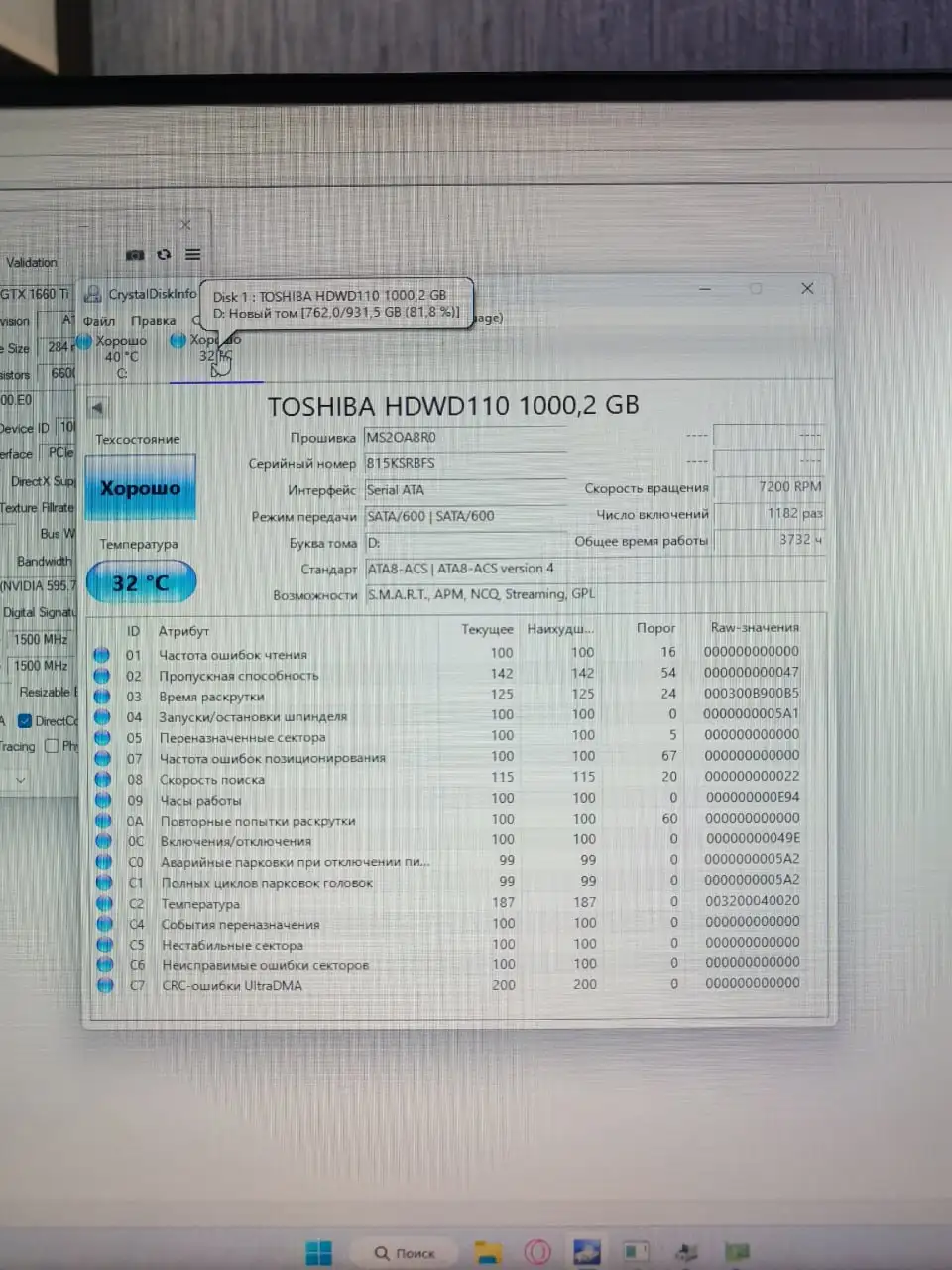Click the Текущее column header
Viewport: 952px width, 1270px height.
point(488,629)
